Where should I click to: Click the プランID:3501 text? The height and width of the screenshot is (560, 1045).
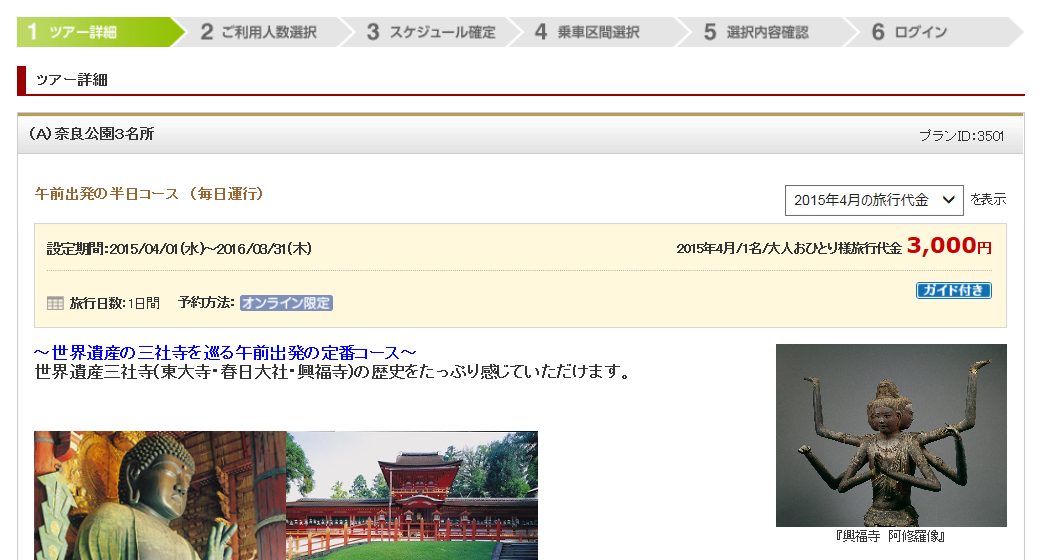pos(961,136)
